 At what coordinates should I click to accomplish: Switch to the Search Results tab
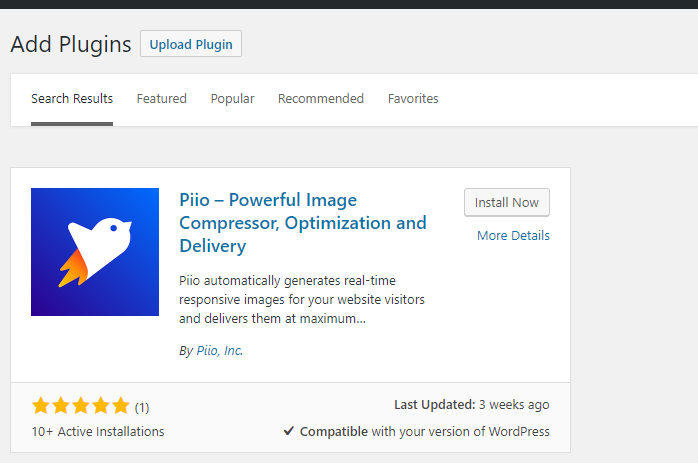click(72, 98)
